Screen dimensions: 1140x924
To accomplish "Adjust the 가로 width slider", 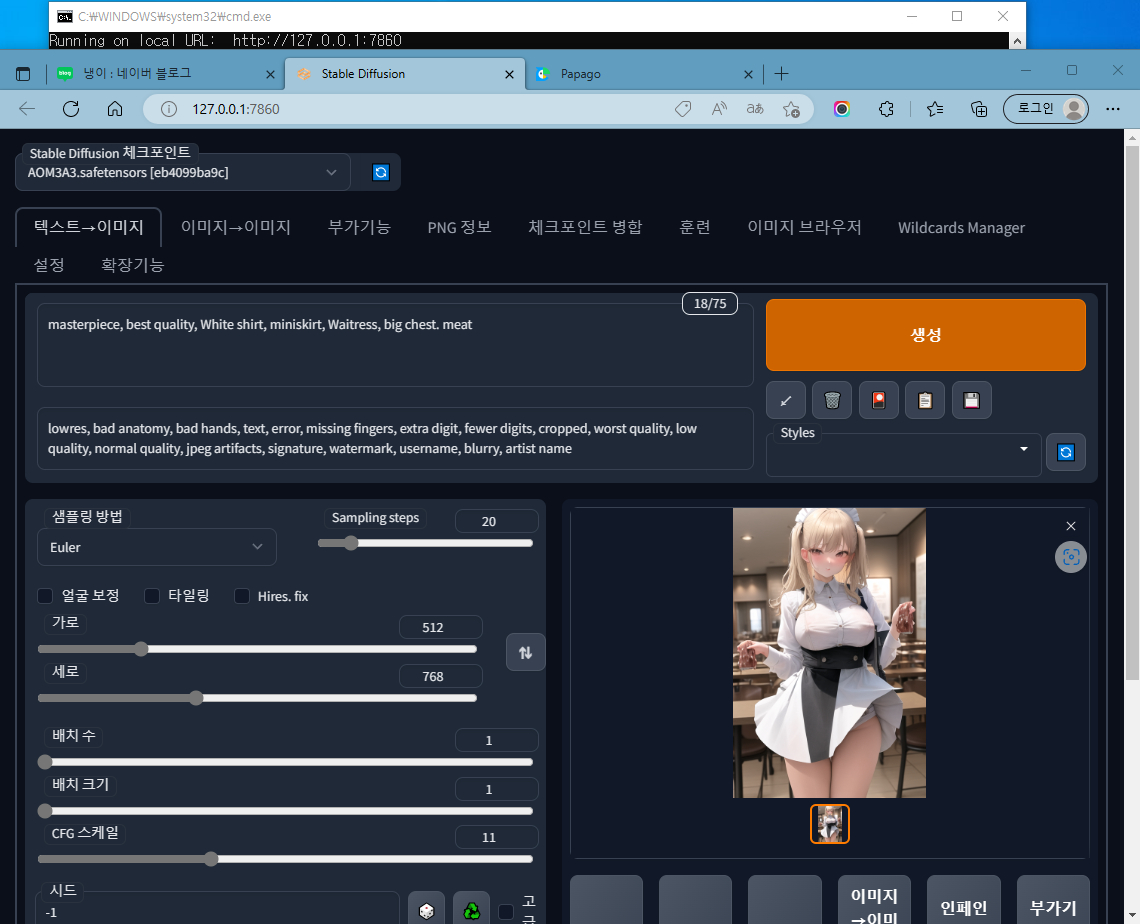I will [257, 649].
